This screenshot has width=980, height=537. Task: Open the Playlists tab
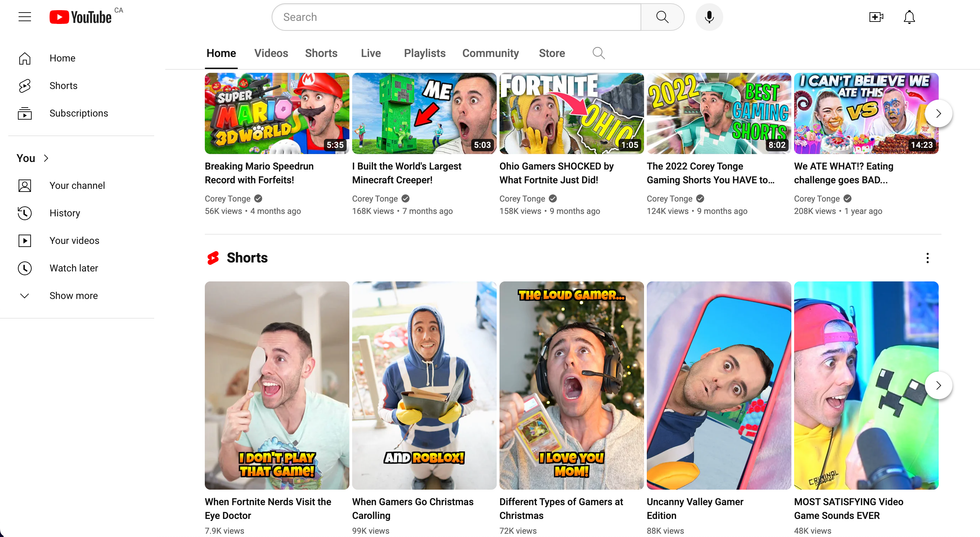coord(424,53)
